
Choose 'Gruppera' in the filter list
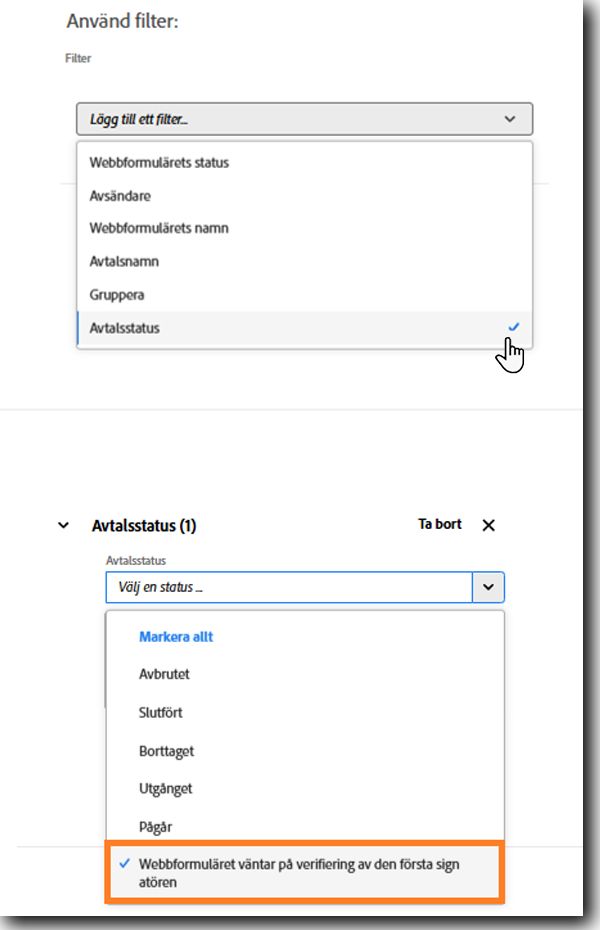[x=117, y=295]
